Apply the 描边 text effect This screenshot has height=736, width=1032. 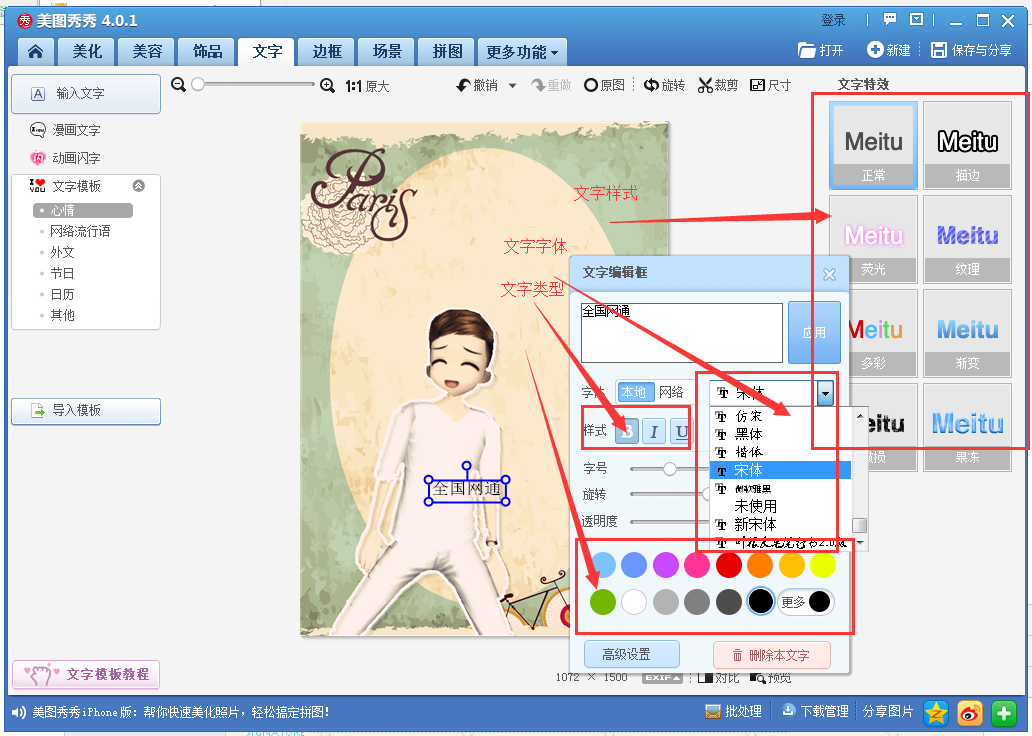[x=968, y=145]
